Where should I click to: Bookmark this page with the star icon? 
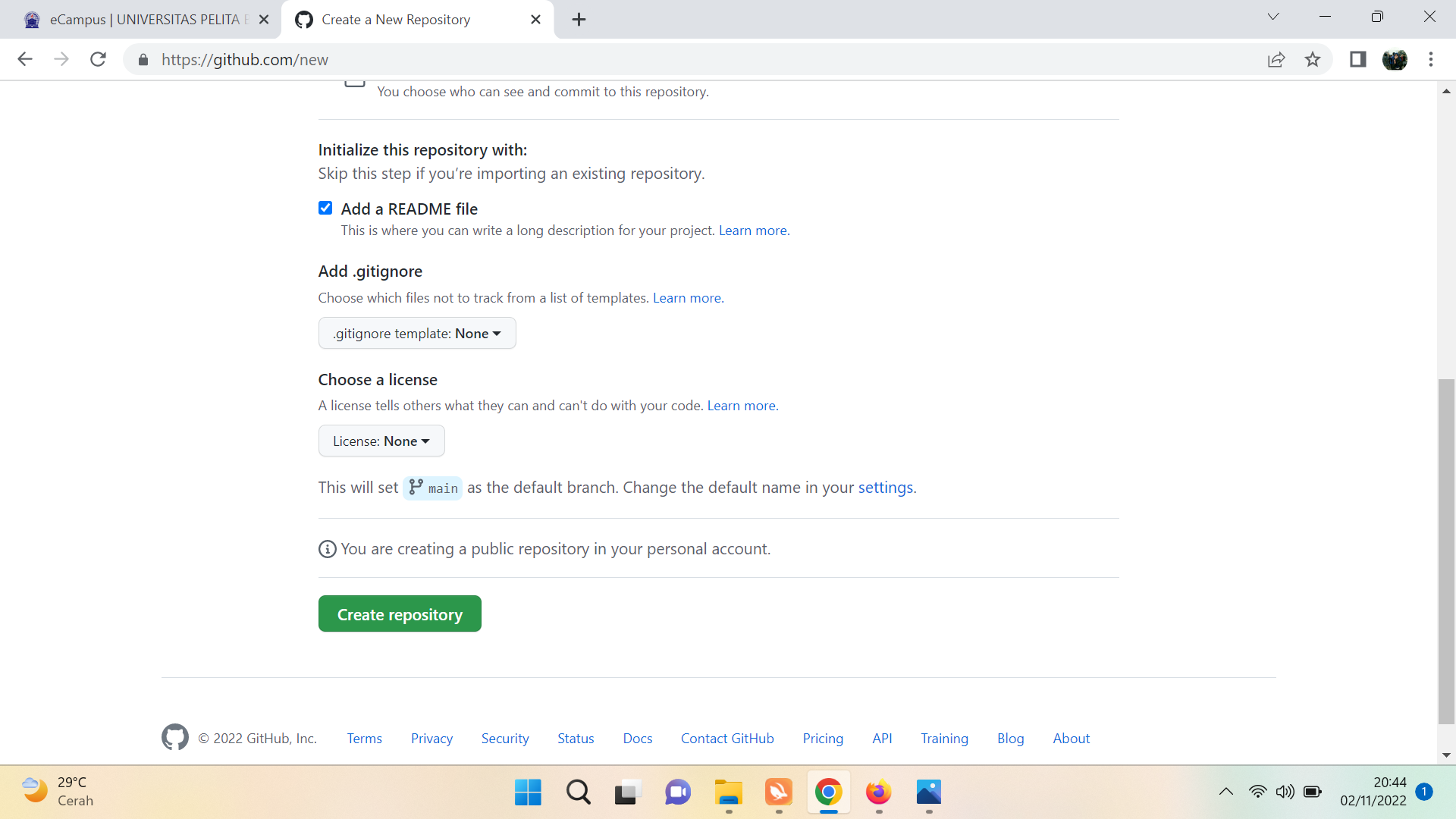pos(1313,59)
